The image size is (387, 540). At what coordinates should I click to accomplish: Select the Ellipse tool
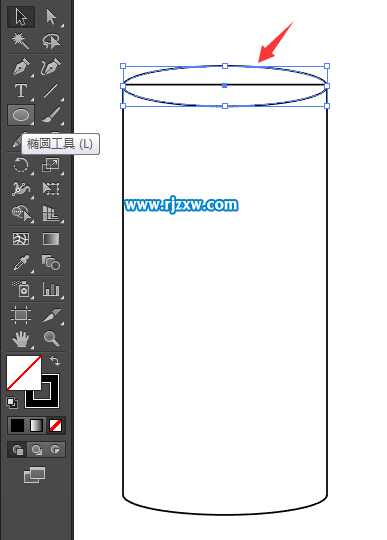pos(21,115)
